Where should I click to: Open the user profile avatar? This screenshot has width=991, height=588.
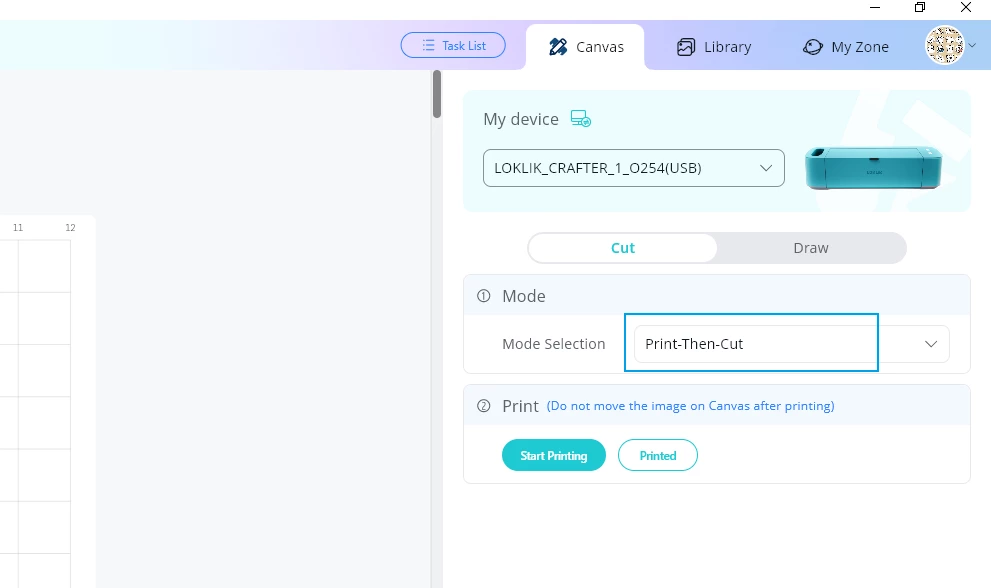coord(944,45)
